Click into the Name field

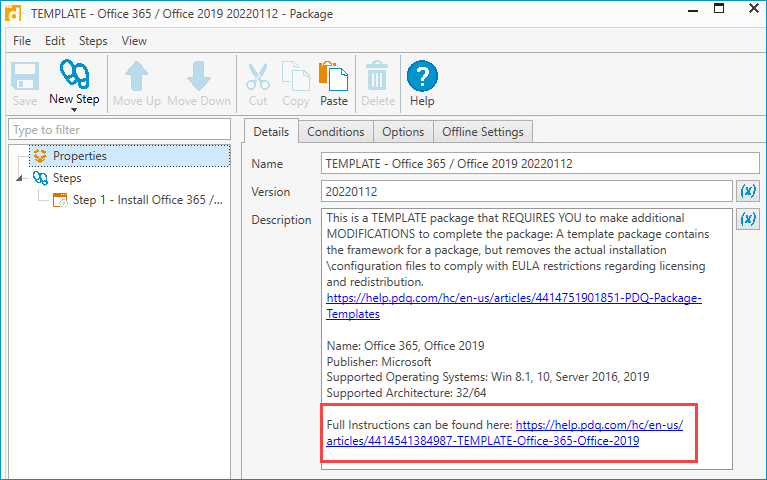tap(540, 163)
